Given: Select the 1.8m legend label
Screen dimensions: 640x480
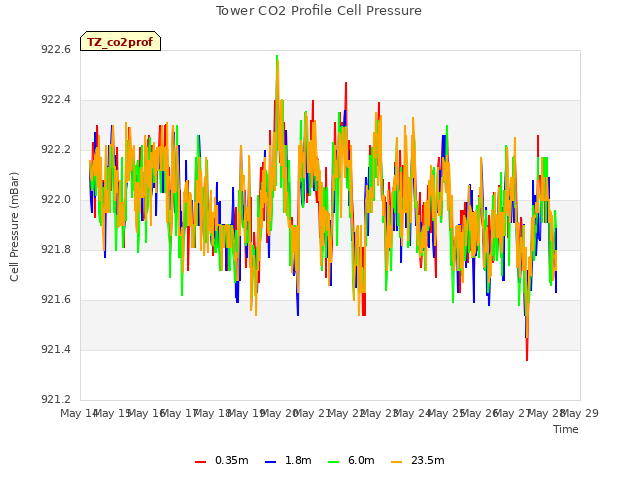Looking at the screenshot, I should click(298, 460).
